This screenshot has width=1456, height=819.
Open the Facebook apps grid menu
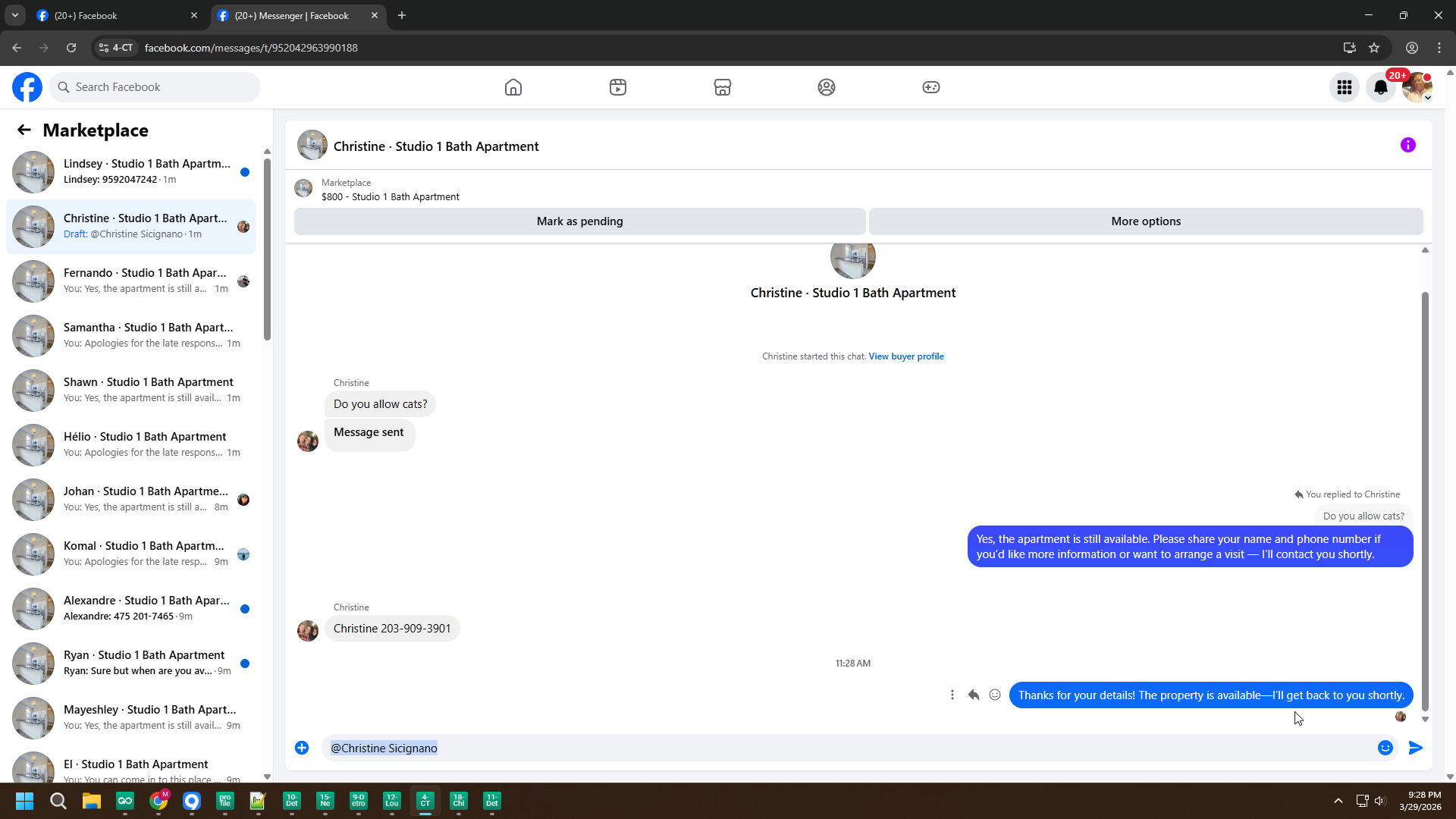point(1345,87)
